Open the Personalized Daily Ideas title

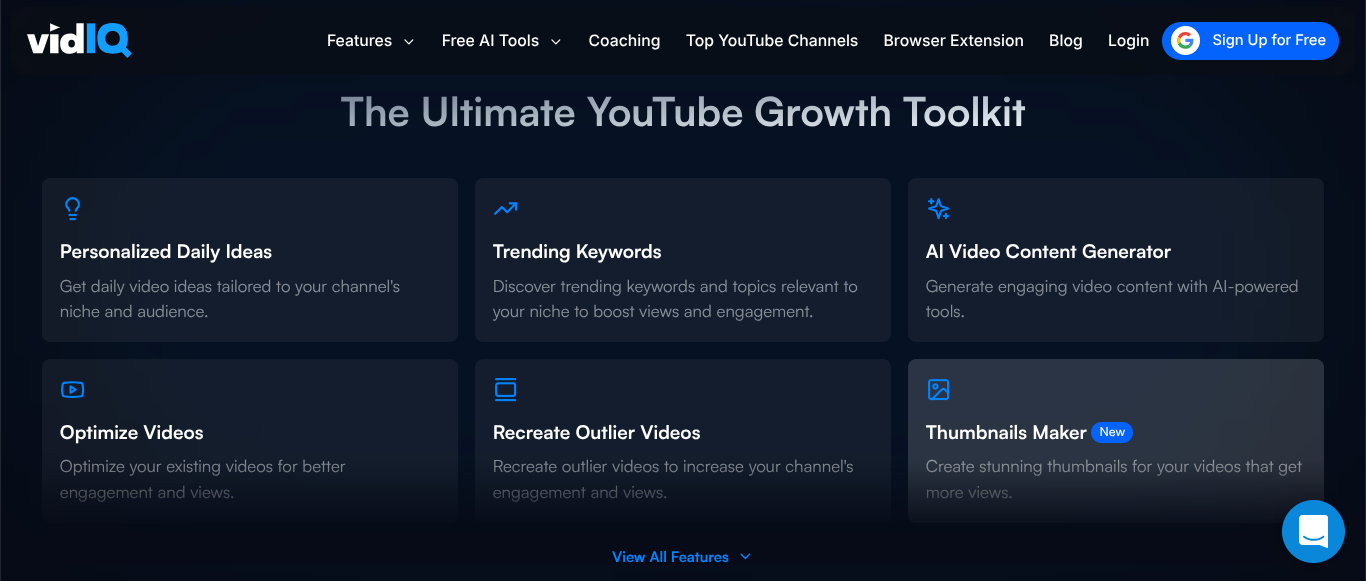pyautogui.click(x=166, y=252)
